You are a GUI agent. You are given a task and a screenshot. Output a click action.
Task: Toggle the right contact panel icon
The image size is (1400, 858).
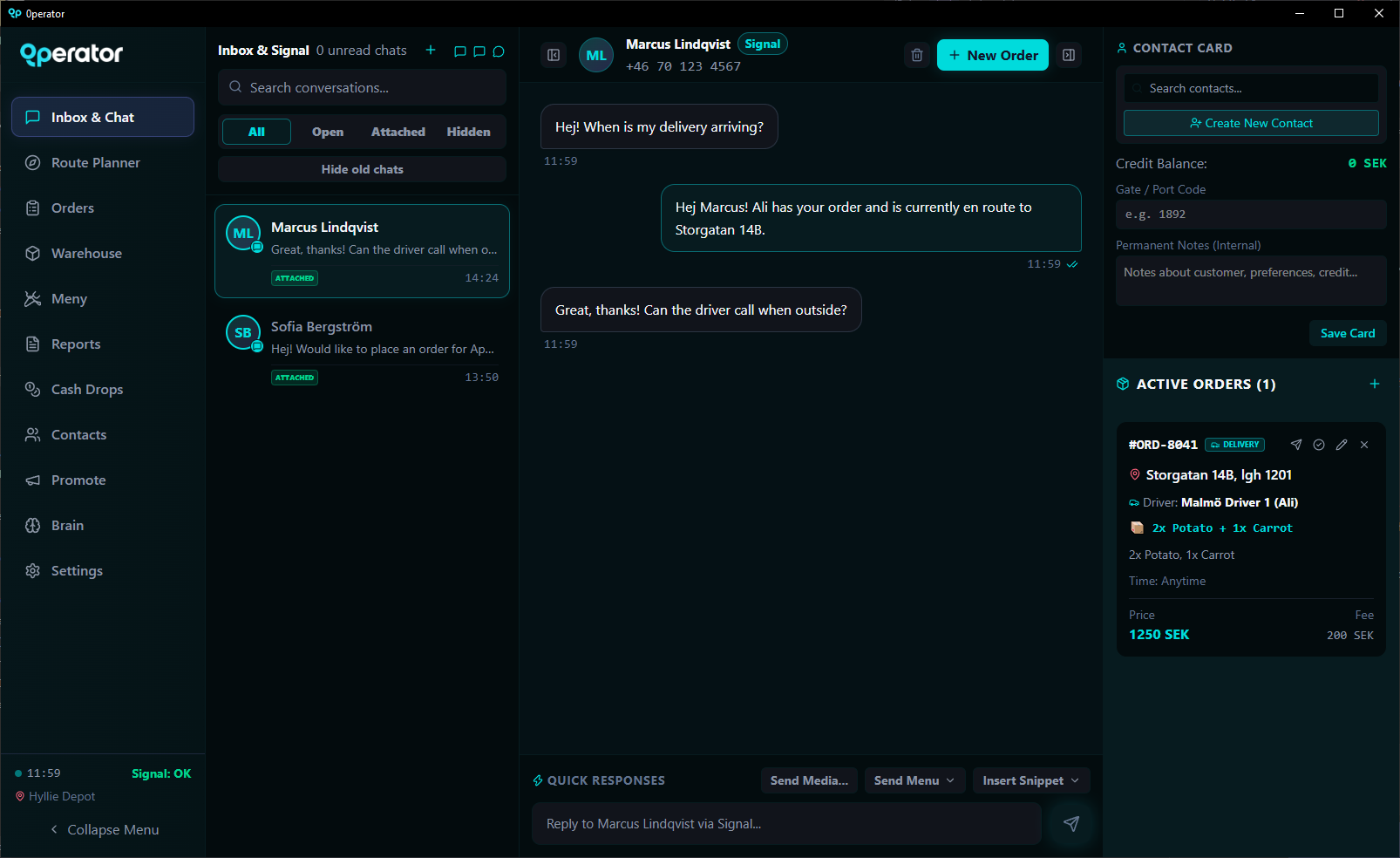[x=1069, y=55]
